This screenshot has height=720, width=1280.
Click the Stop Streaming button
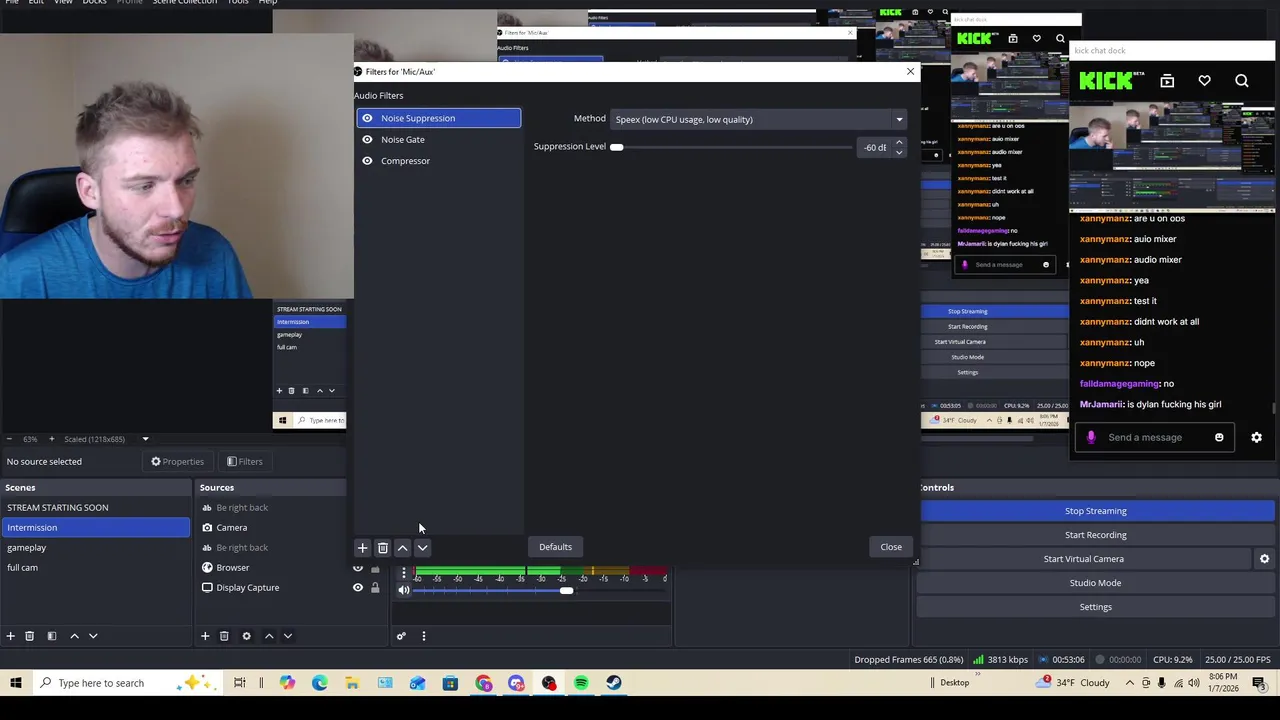(x=1096, y=511)
